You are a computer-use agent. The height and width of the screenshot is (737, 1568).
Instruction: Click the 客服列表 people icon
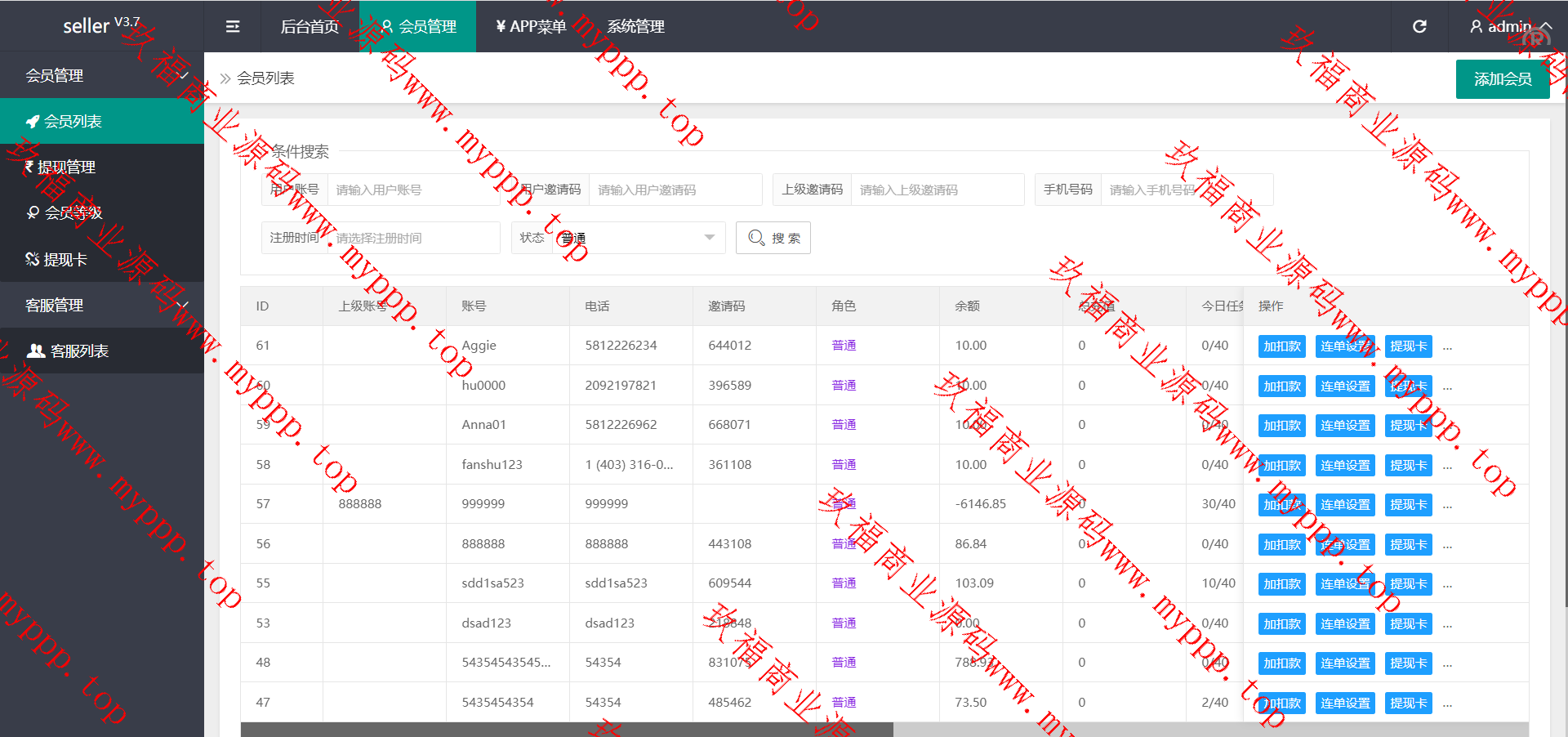tap(36, 351)
